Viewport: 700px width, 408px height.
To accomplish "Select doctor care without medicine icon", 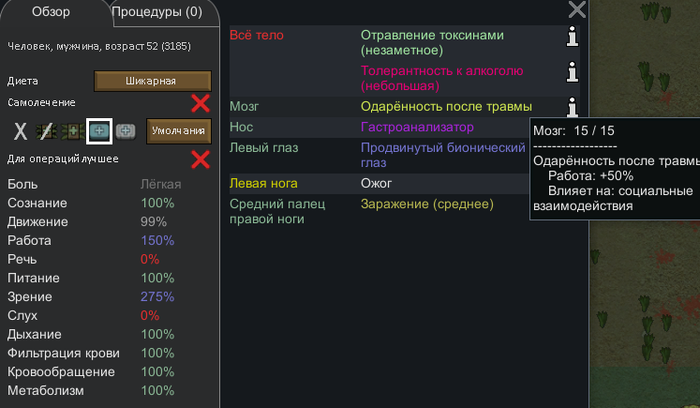I will pos(46,130).
